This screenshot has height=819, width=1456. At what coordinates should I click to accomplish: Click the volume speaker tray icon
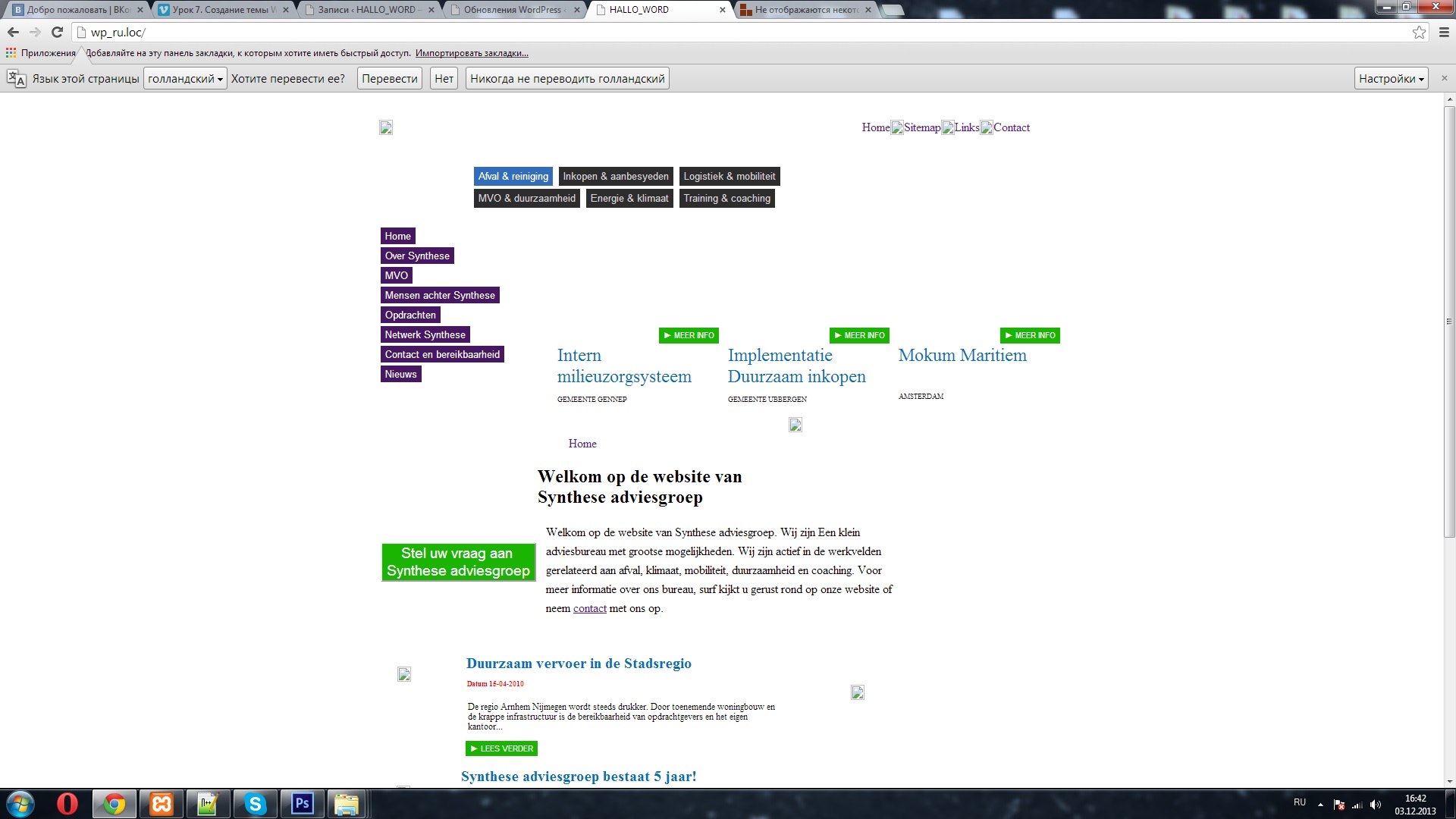click(x=1376, y=805)
